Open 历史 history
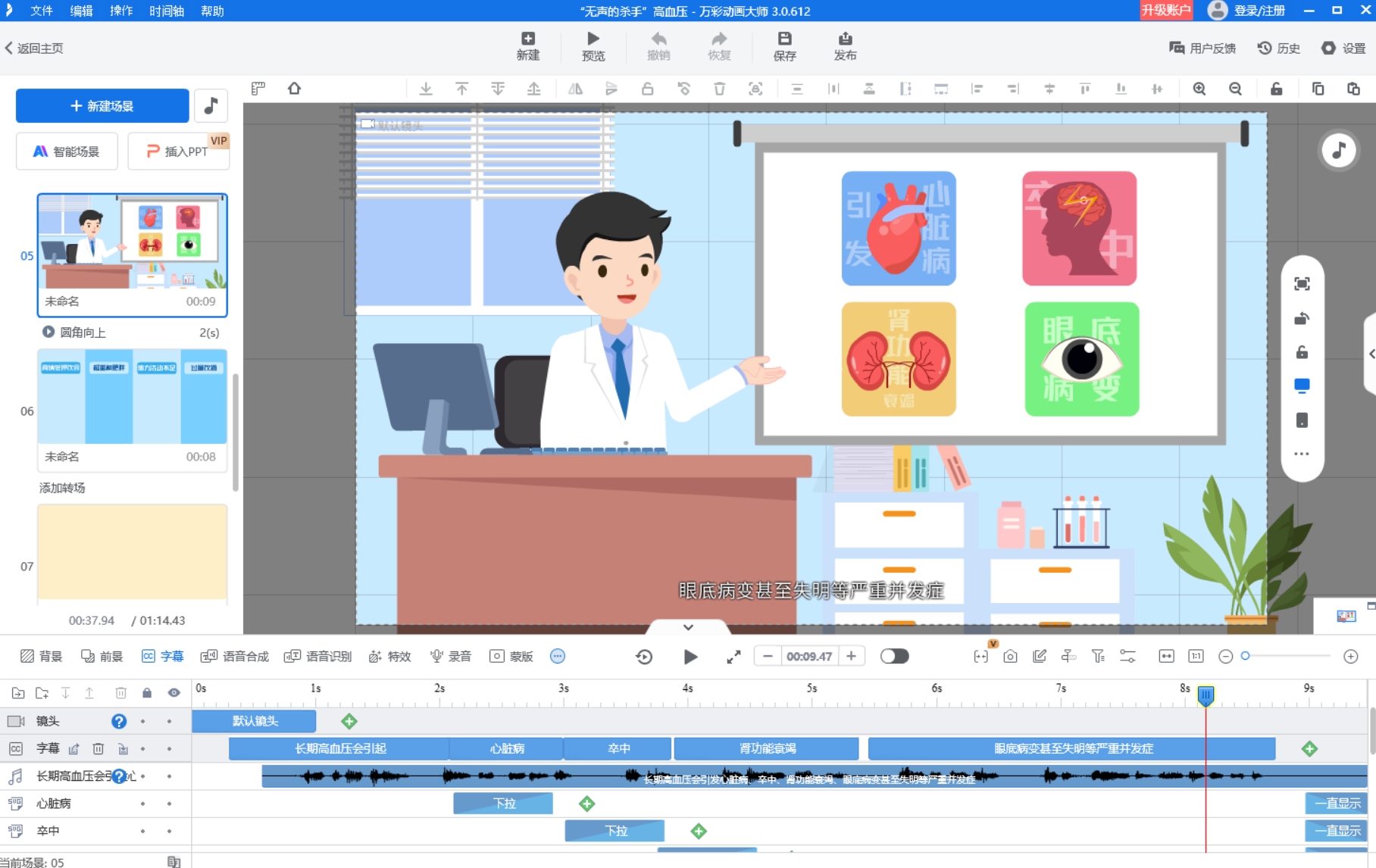The image size is (1376, 868). (1279, 48)
